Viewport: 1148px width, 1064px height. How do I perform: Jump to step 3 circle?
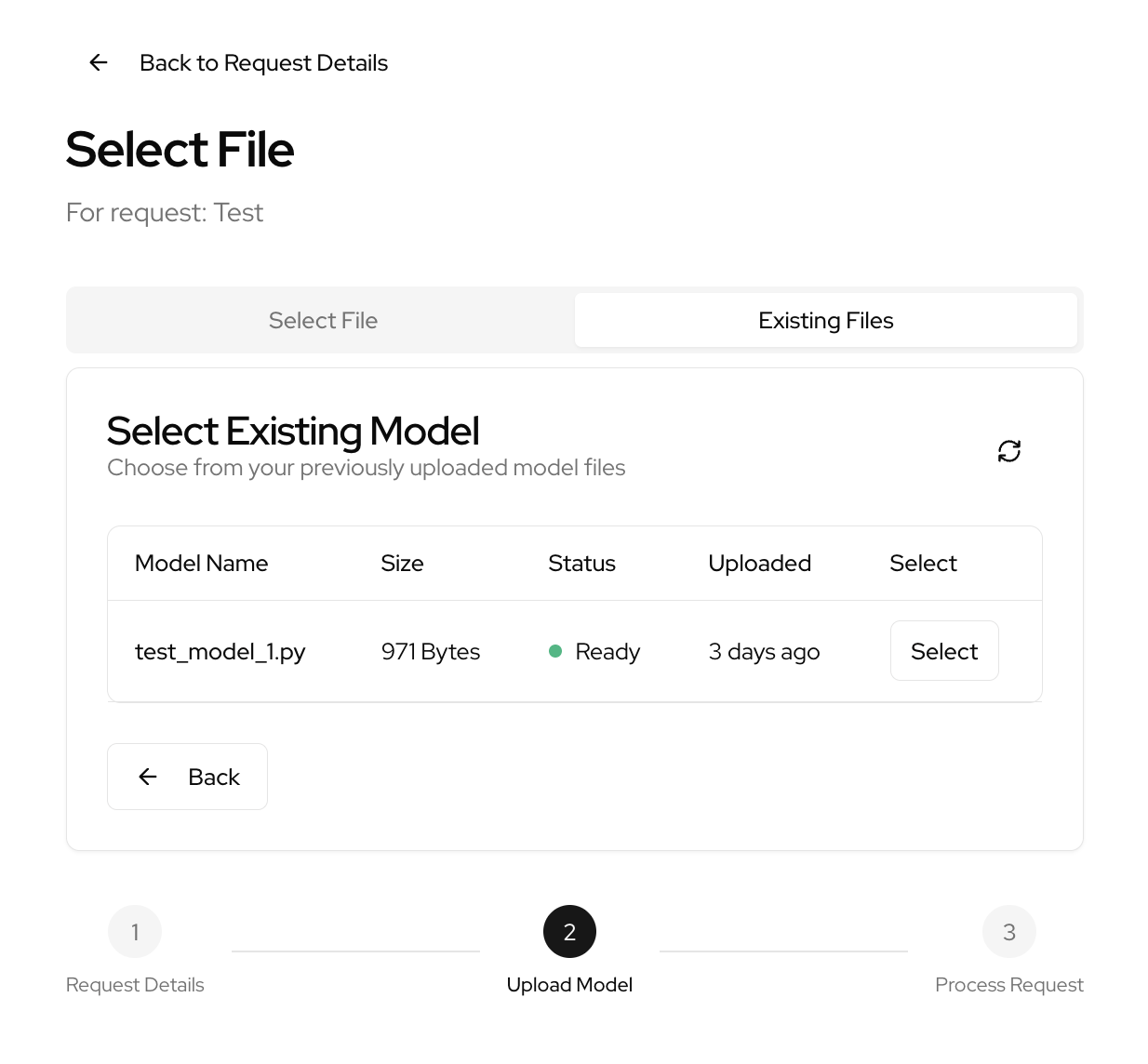1008,932
